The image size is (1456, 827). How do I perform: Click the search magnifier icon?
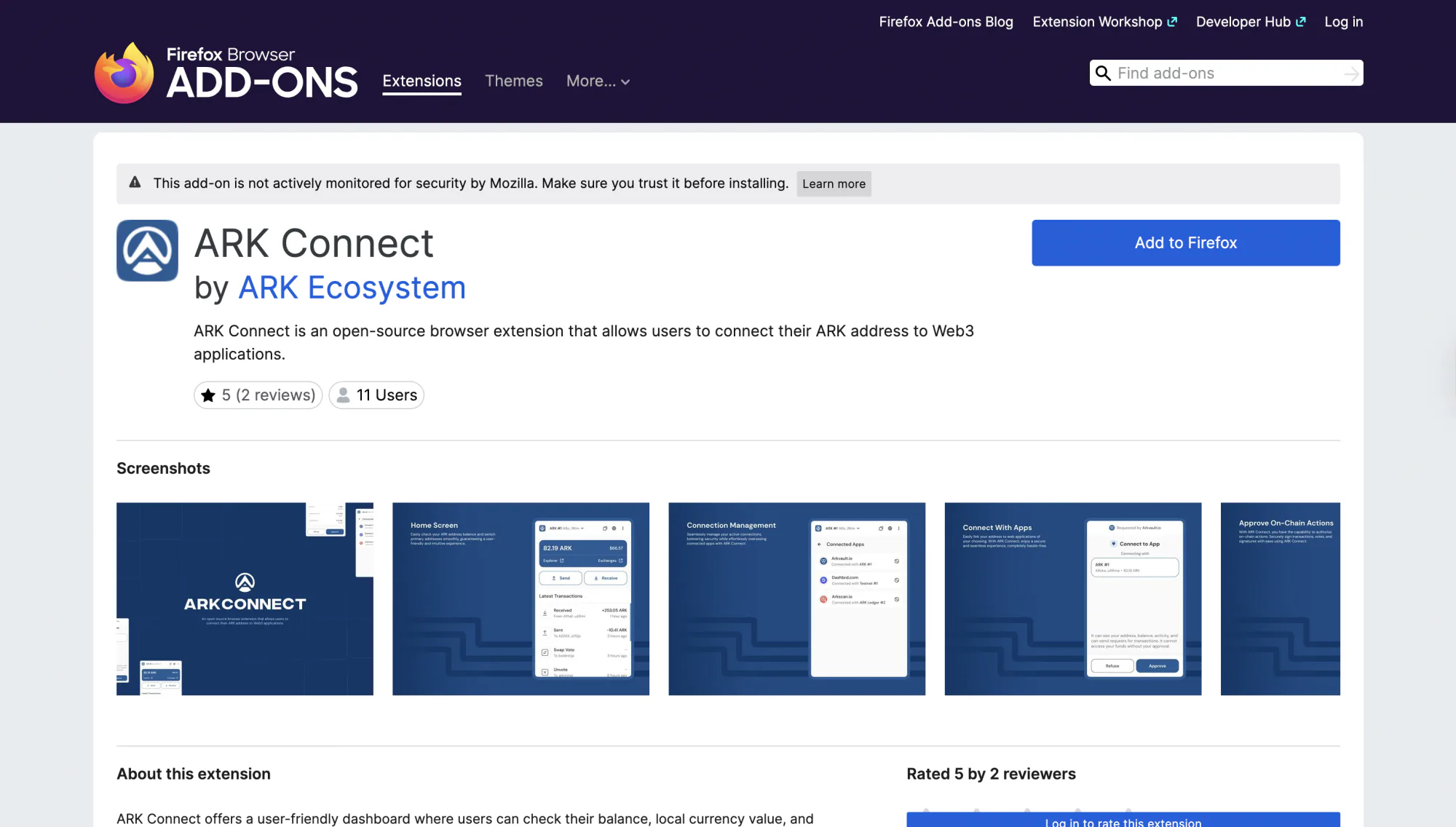tap(1103, 74)
